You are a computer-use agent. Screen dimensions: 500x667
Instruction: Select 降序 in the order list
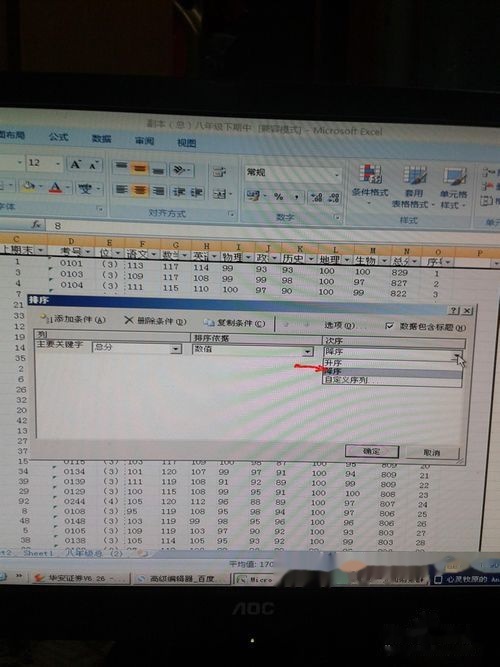point(392,372)
